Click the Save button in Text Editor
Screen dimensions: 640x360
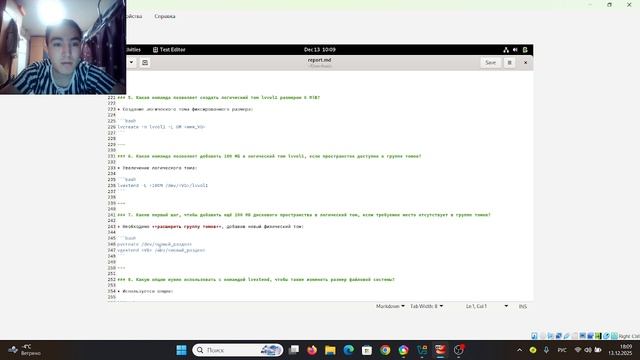click(x=490, y=62)
